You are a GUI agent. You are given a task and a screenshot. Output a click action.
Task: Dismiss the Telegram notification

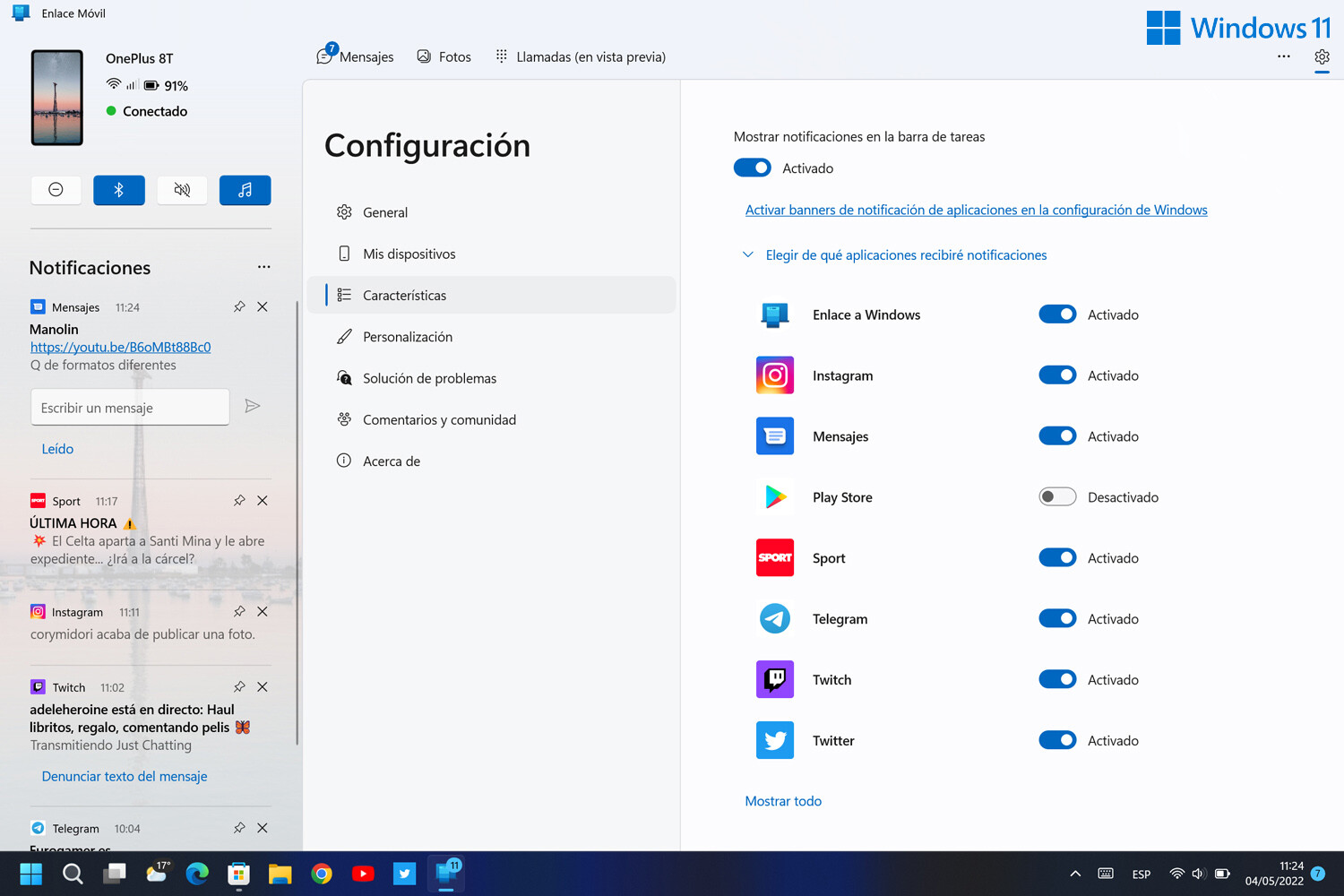[x=263, y=828]
